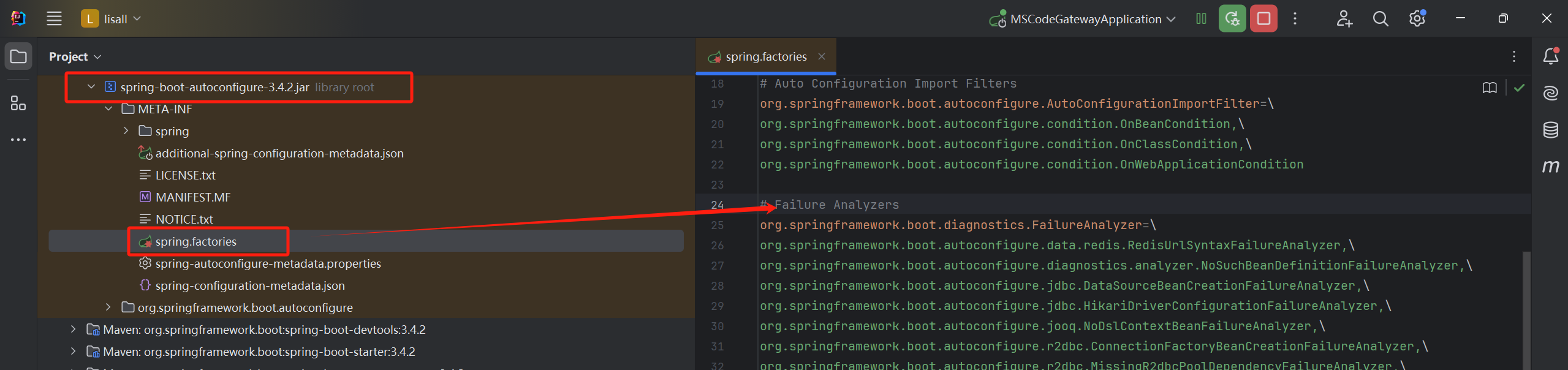Expand the spring folder
This screenshot has width=1568, height=370.
pos(126,131)
